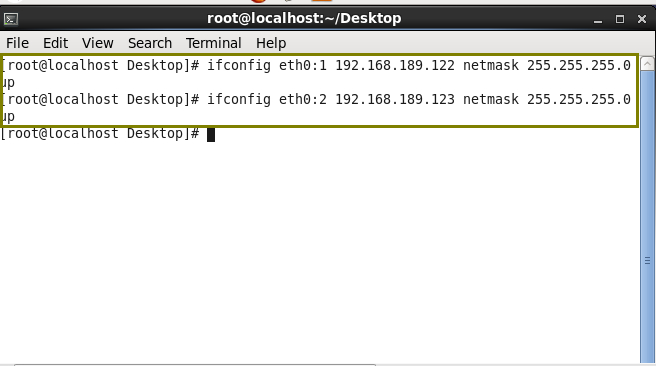Viewport: 656px width, 366px height.
Task: Click the current empty prompt line
Action: (x=108, y=134)
